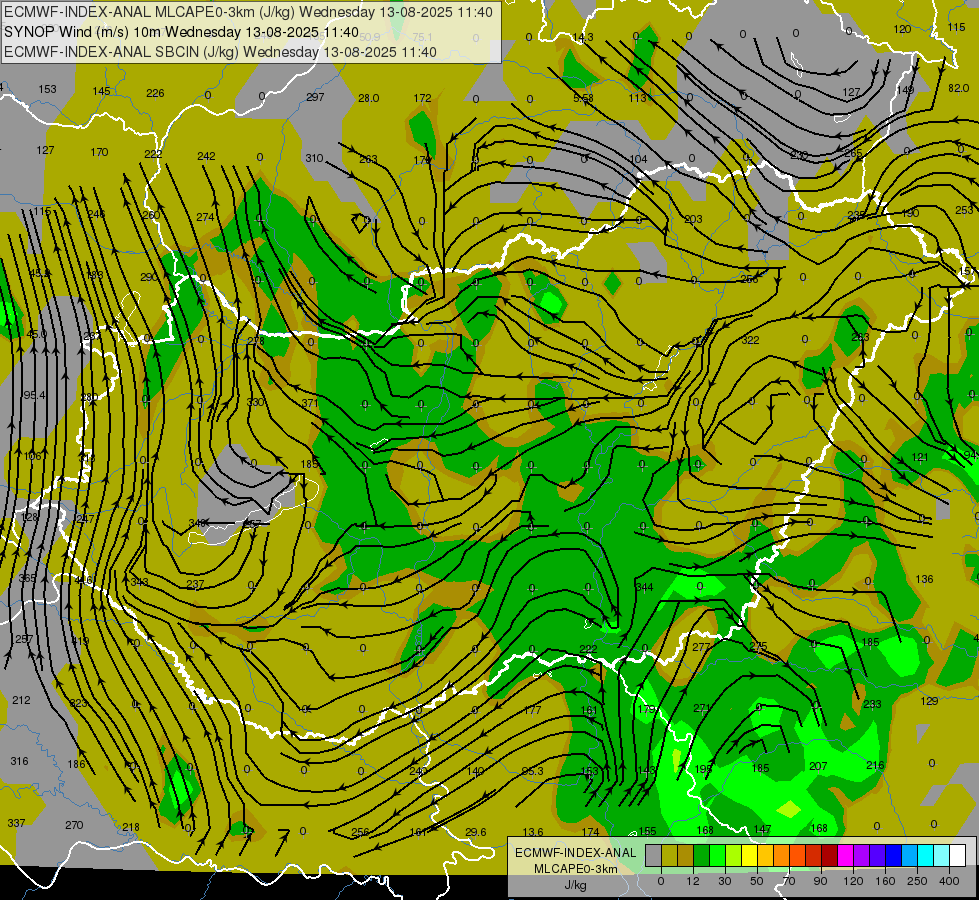Click the ECMWF-INDEX-ANAL MLCAPE0-3km header line

tap(248, 12)
